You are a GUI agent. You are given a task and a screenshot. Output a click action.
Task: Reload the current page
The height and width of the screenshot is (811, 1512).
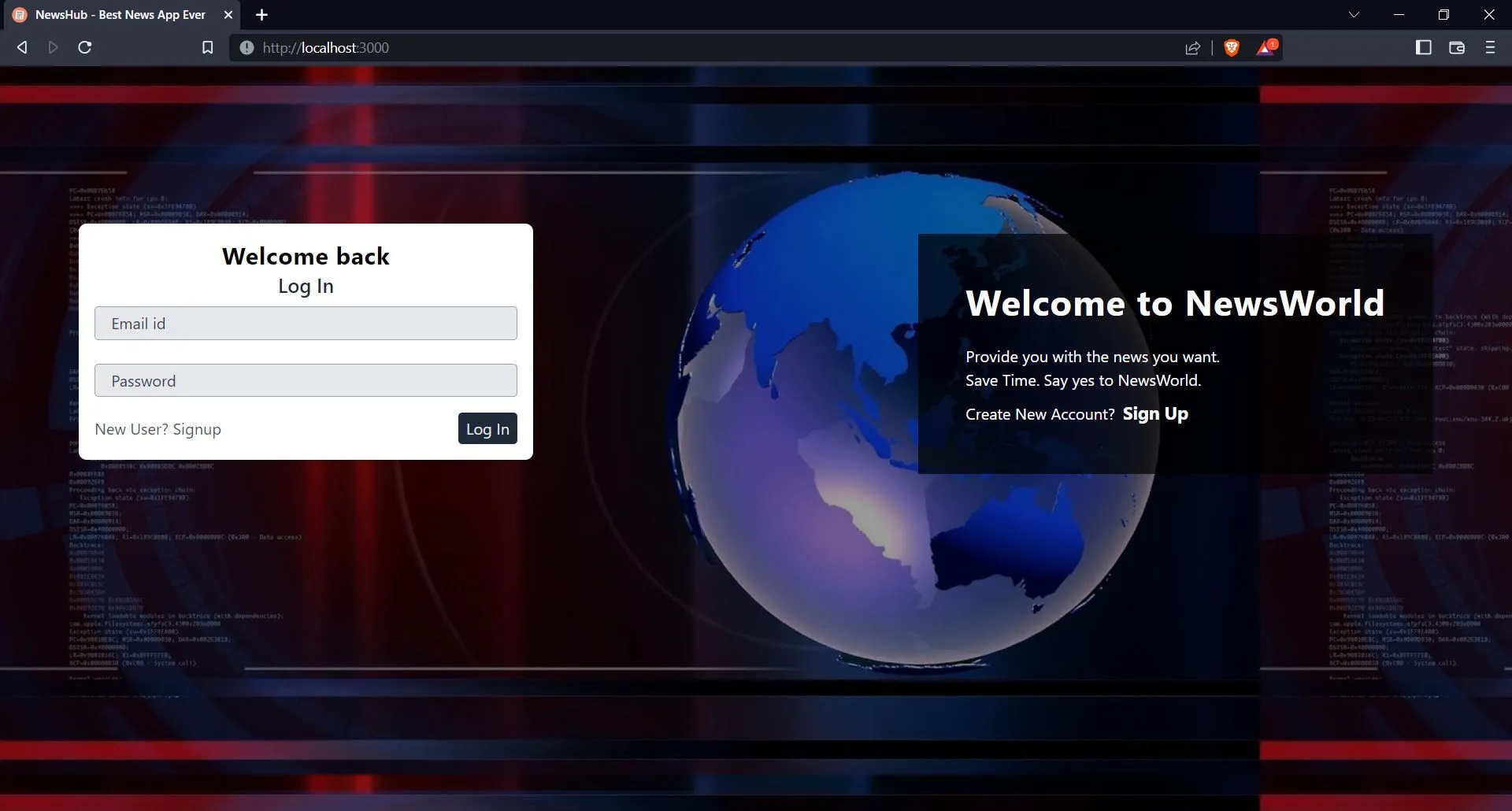pyautogui.click(x=85, y=46)
